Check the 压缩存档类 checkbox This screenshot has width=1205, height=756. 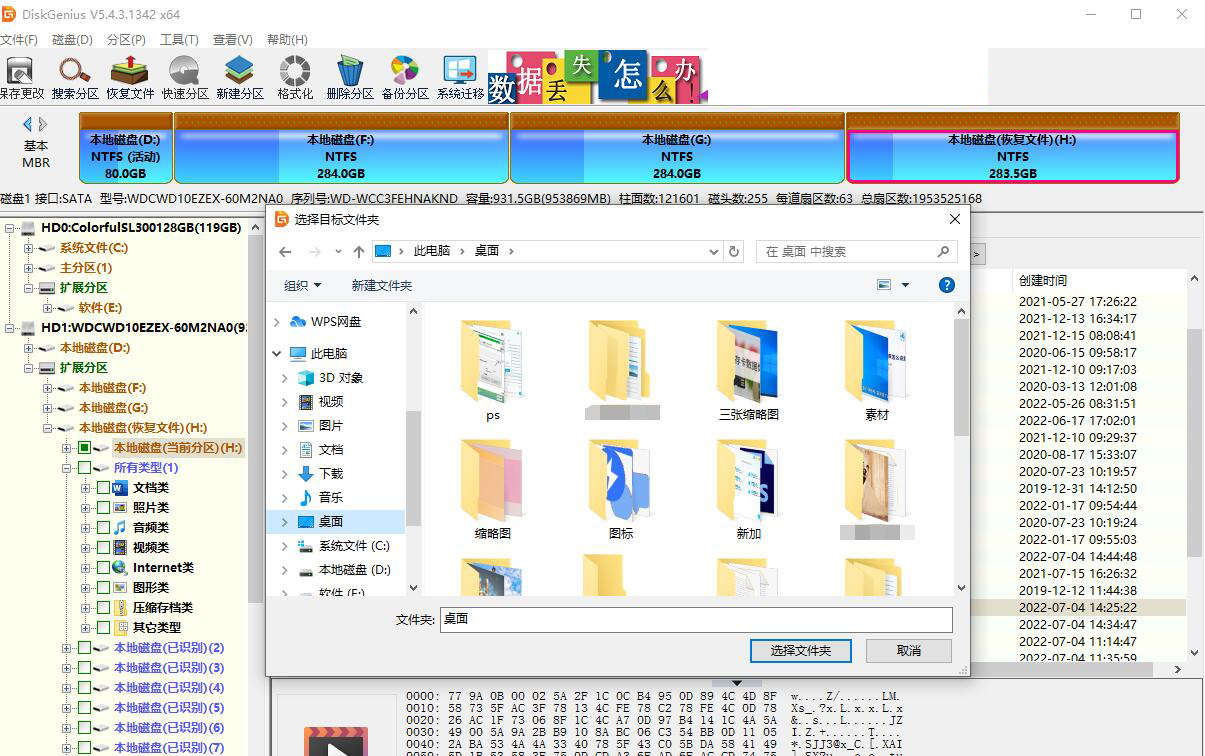103,608
